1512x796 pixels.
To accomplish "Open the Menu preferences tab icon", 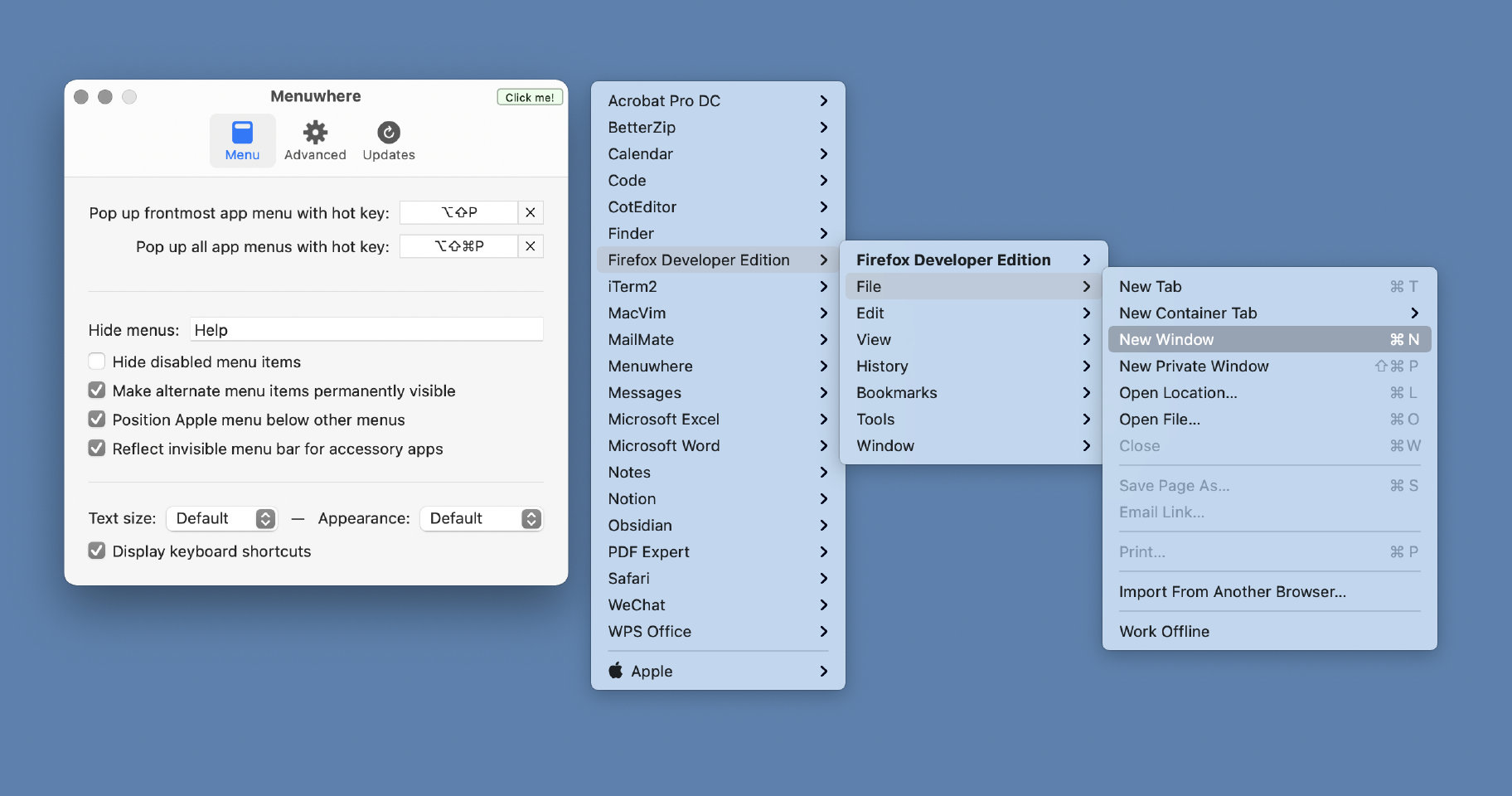I will tap(242, 133).
